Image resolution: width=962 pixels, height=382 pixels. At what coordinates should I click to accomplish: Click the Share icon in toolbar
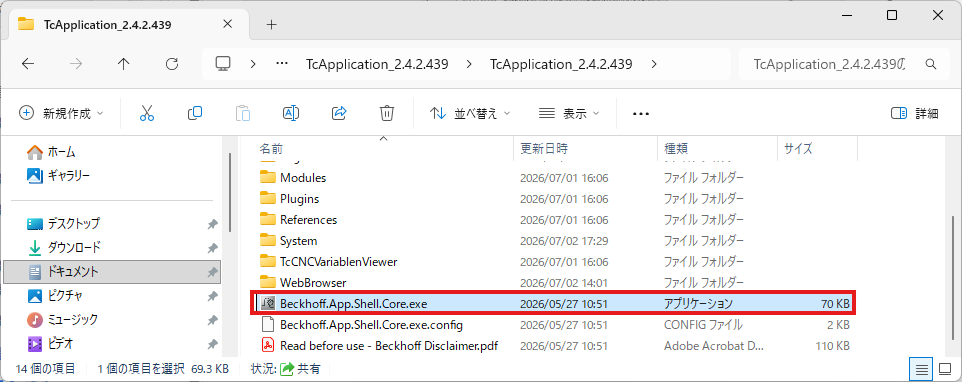[x=339, y=113]
